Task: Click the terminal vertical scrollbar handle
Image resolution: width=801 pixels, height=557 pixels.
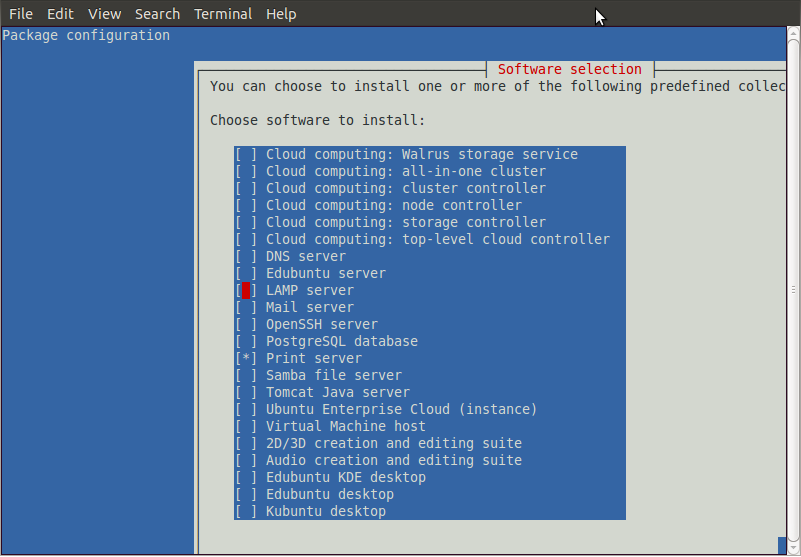Action: click(793, 290)
